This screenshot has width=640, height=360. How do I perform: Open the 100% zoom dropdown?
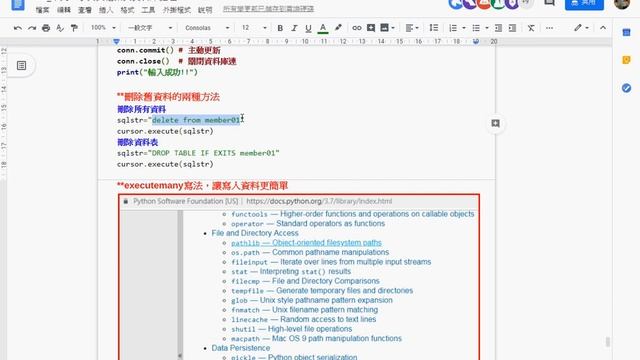(x=103, y=28)
